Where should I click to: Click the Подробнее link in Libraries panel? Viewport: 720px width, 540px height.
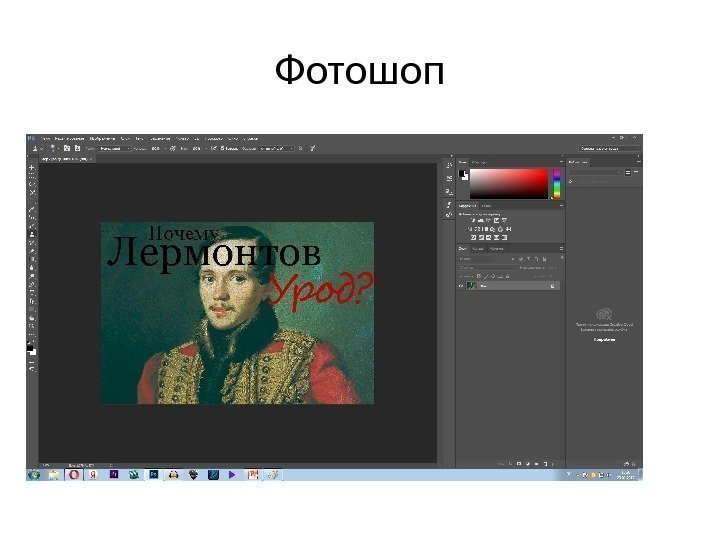click(x=604, y=340)
